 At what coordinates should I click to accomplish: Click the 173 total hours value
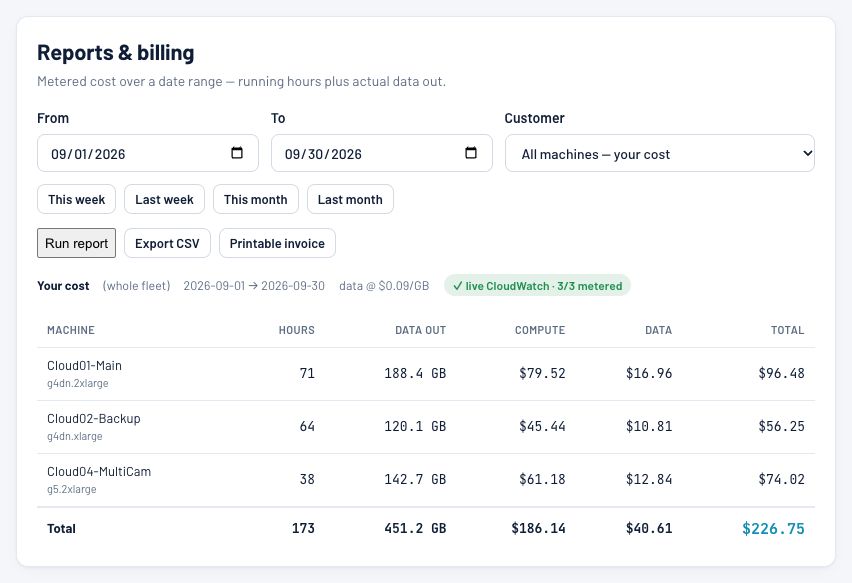click(303, 528)
